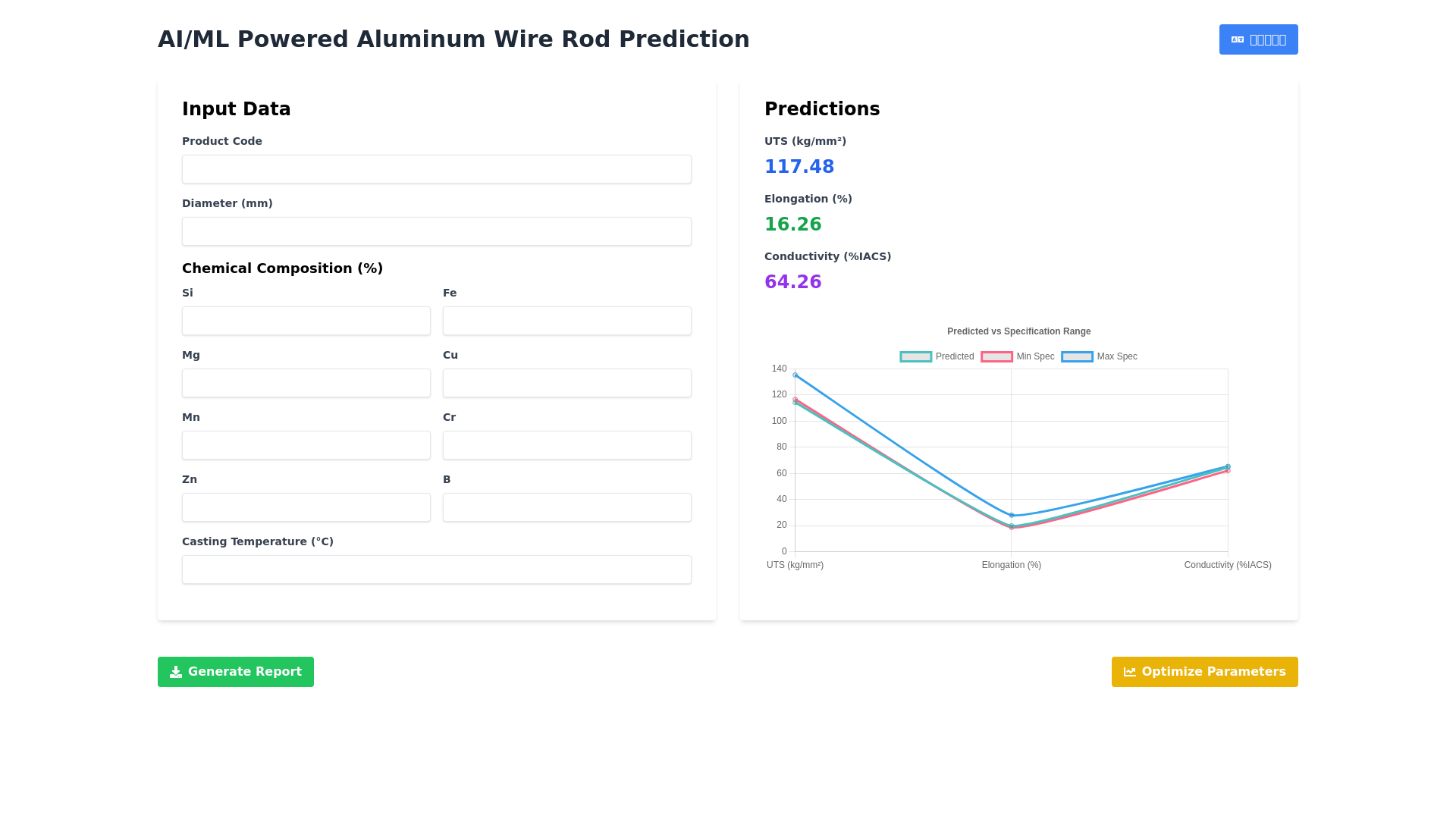
Task: Focus the Casting Temperature field
Action: pyautogui.click(x=437, y=570)
